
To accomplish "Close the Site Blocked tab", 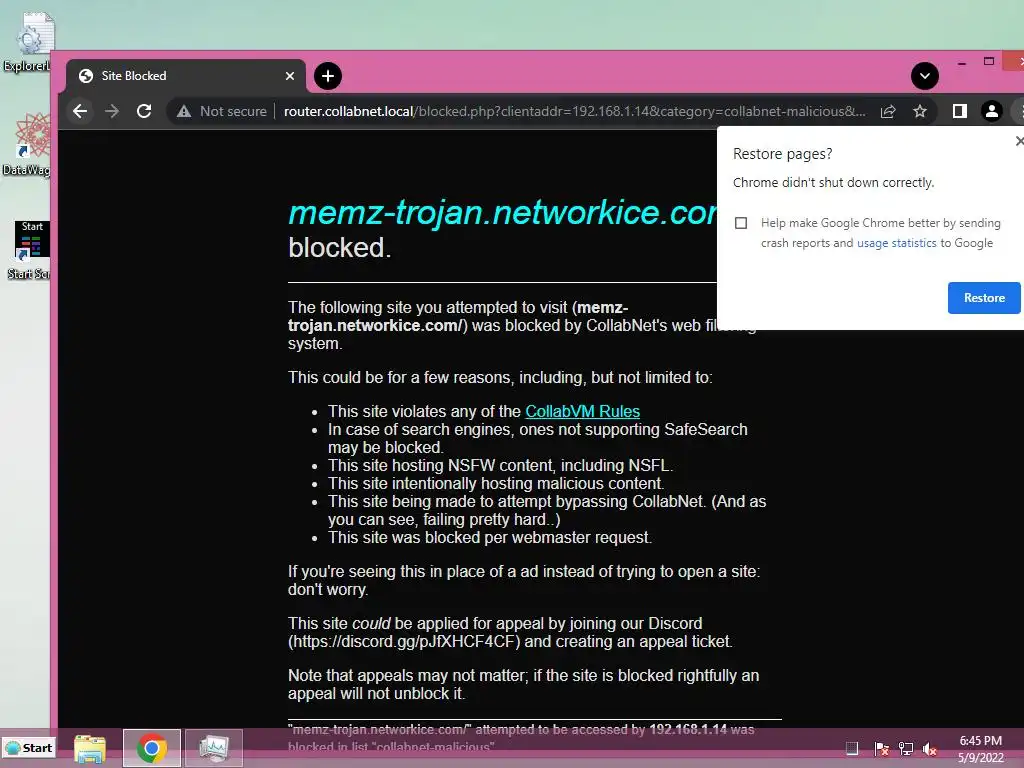I will pos(290,76).
